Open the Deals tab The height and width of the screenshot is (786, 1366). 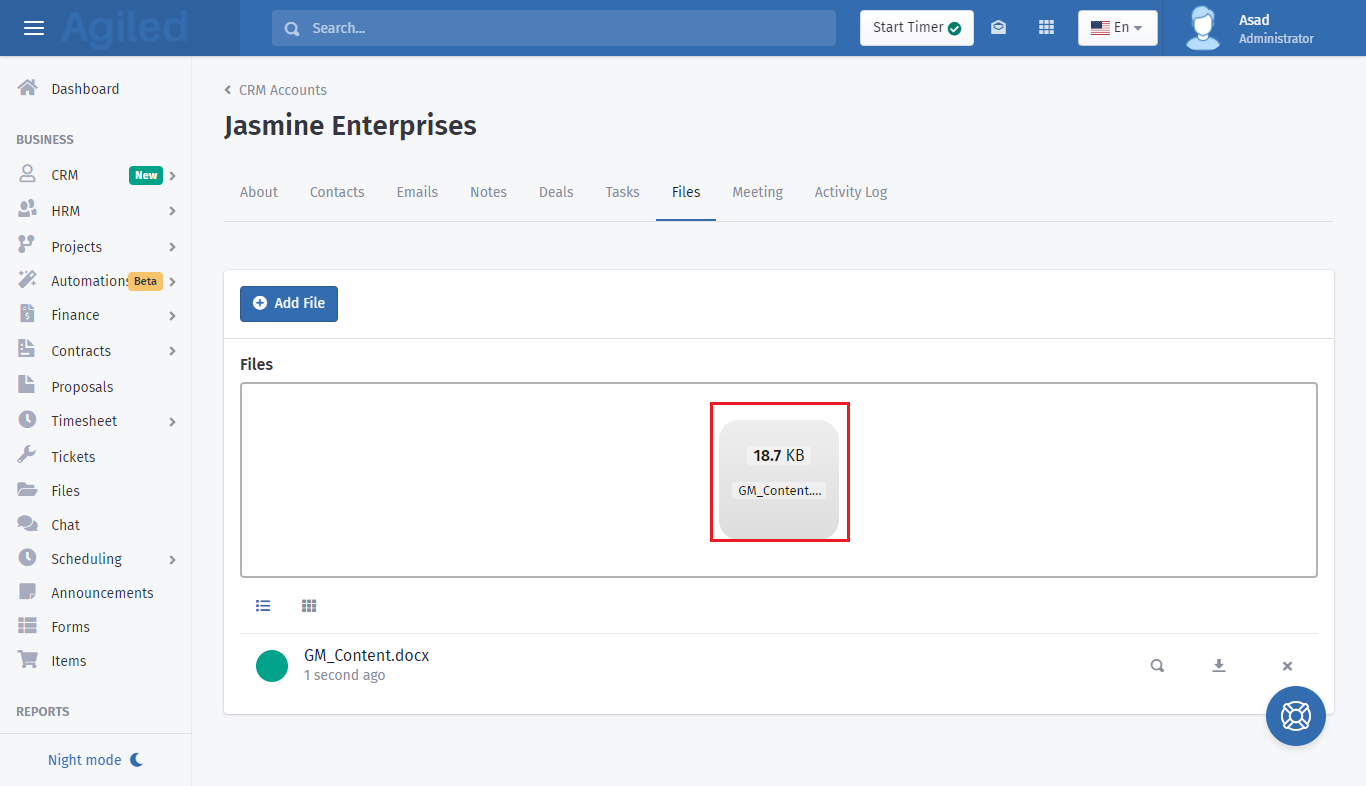[x=556, y=192]
